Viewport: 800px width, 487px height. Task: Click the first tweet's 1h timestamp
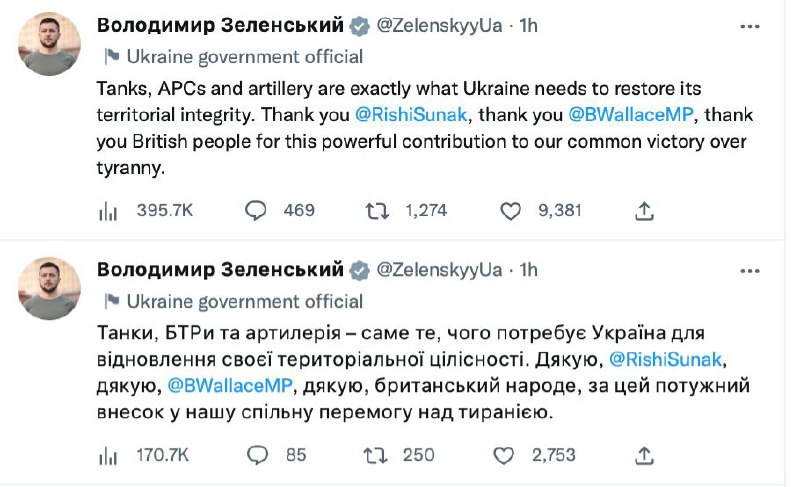tap(528, 25)
